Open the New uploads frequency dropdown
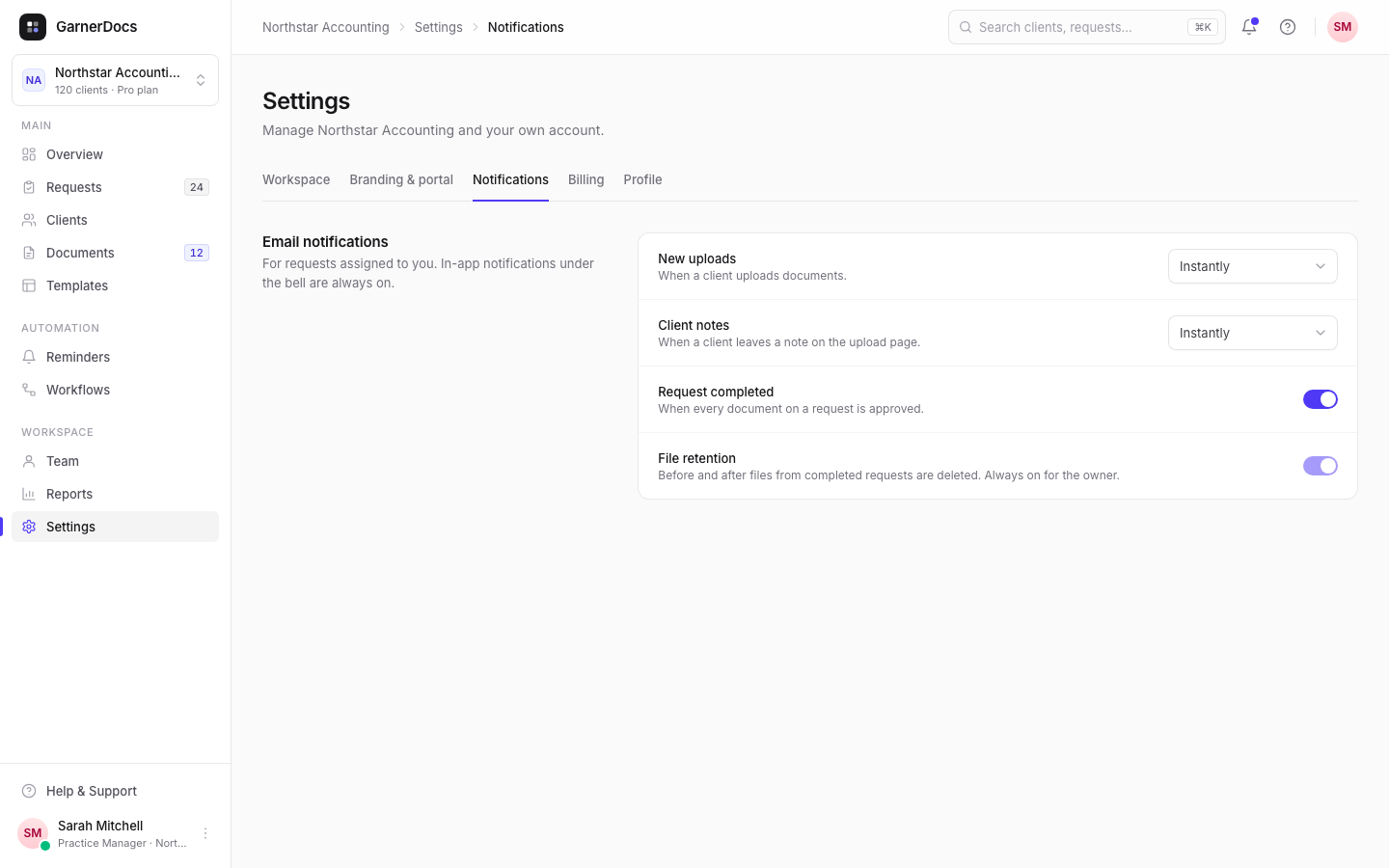Viewport: 1389px width, 868px height. click(1253, 266)
